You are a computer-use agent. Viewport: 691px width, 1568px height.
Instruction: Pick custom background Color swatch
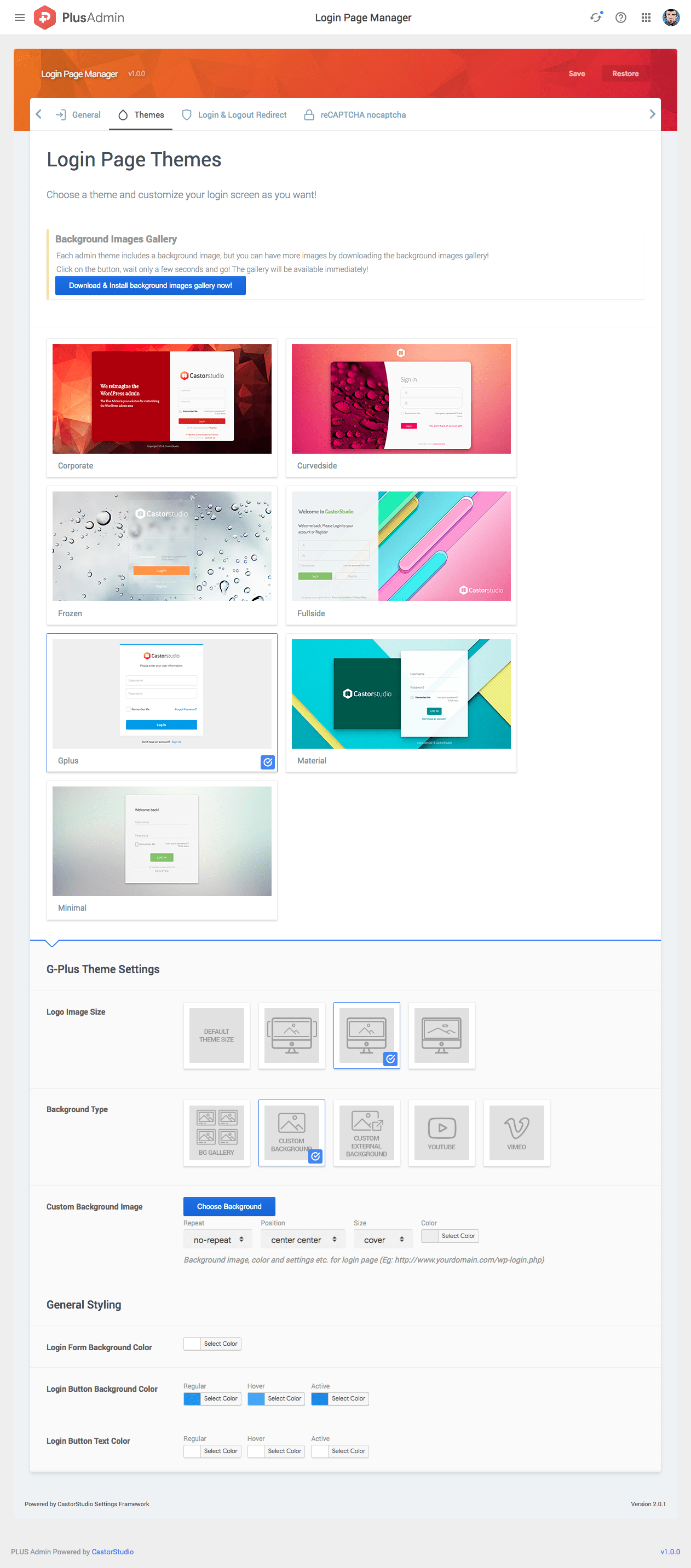pos(450,1236)
